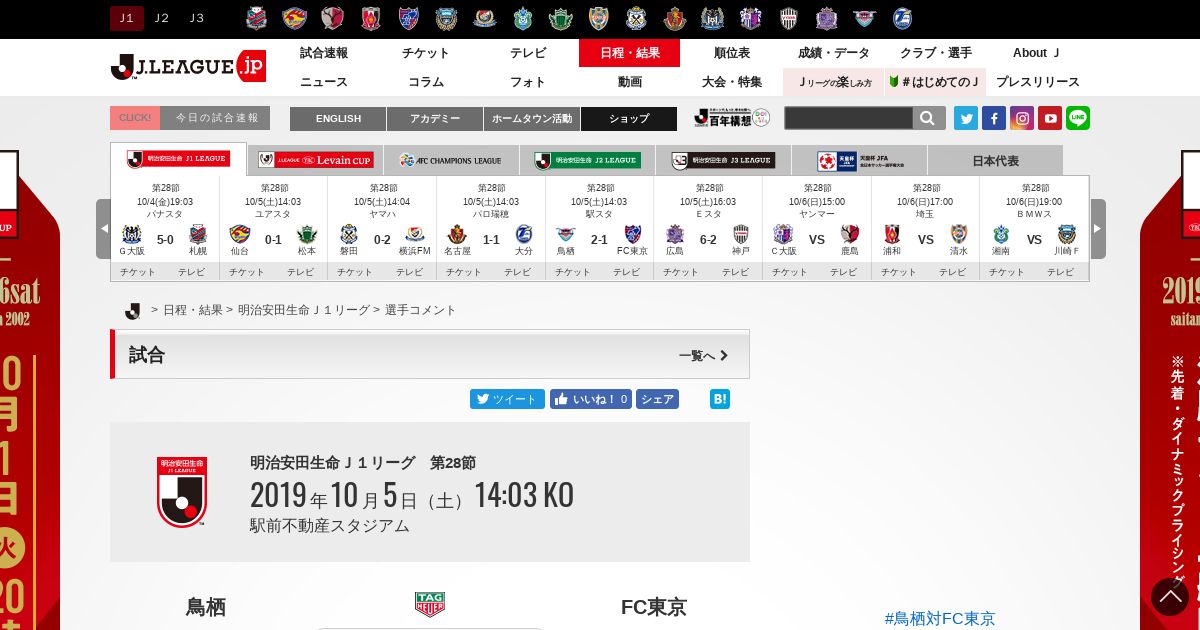Switch to the J3 league selector
The height and width of the screenshot is (630, 1200).
[x=197, y=18]
